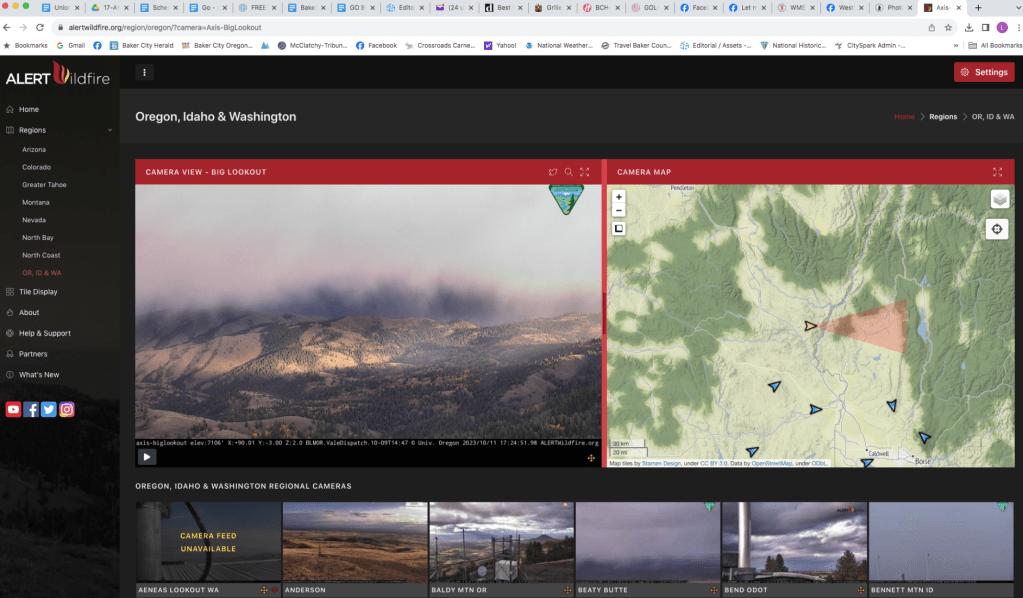Open the Instagram social icon
1023x598 pixels.
coord(67,410)
